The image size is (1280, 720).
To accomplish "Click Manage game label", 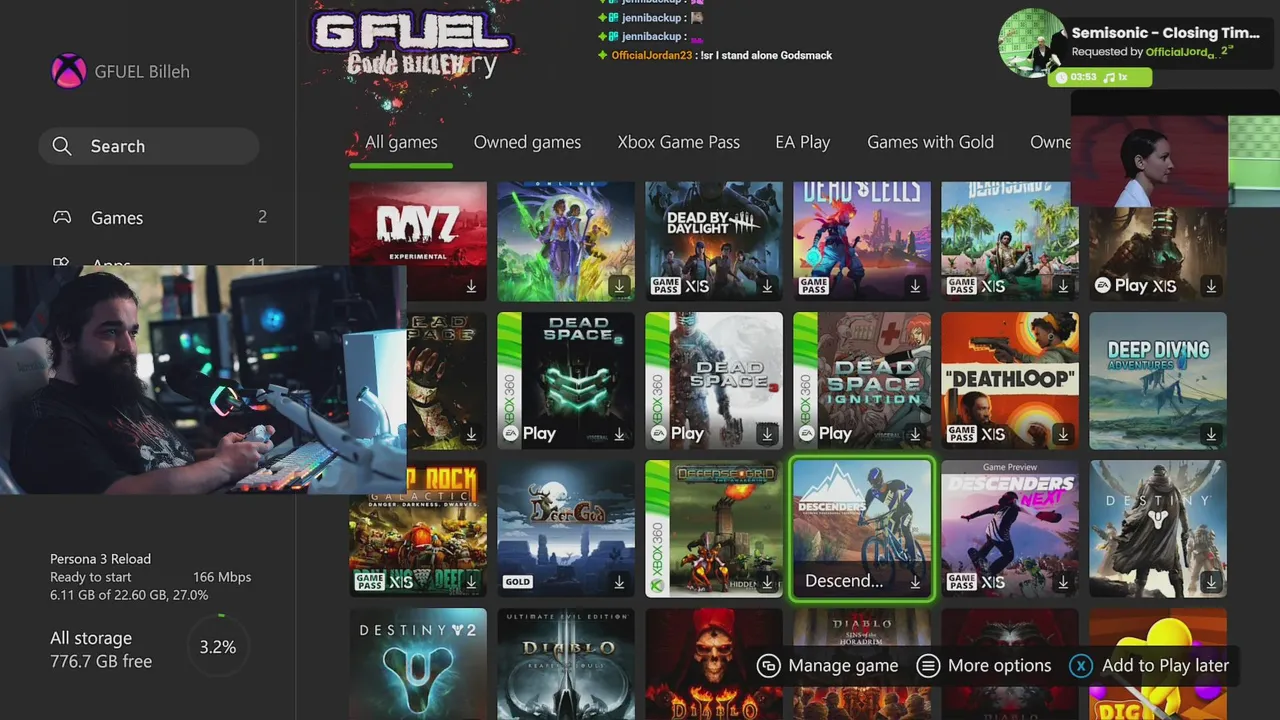I will tap(843, 666).
